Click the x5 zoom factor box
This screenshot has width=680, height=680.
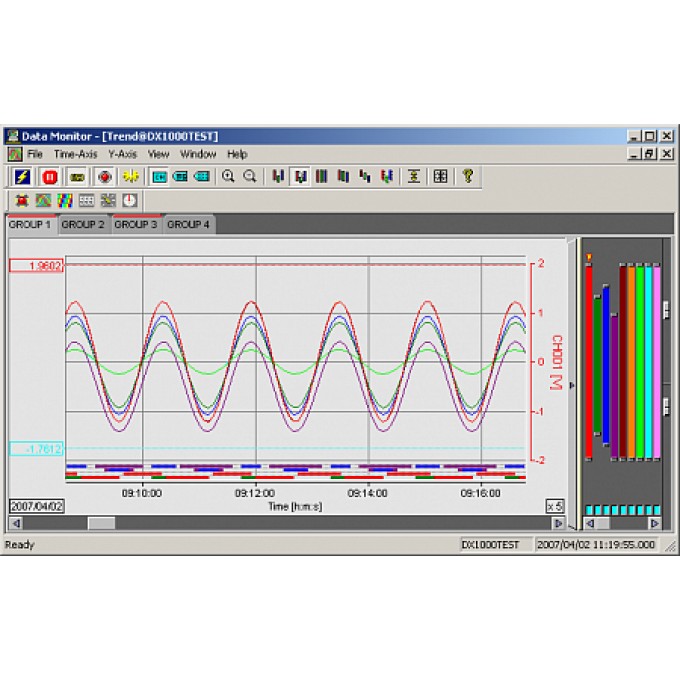555,506
